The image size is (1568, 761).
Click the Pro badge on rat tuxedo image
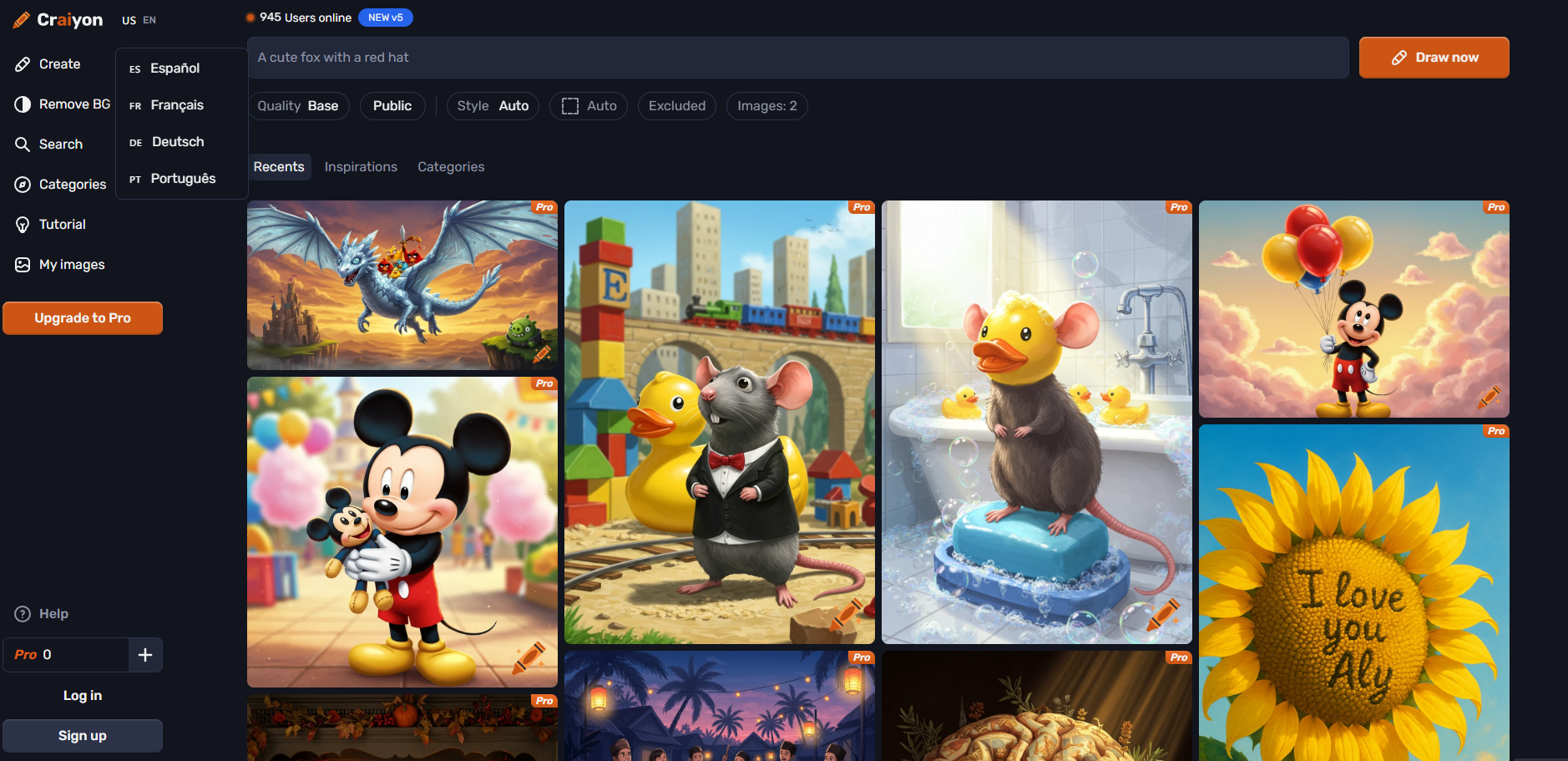pos(862,207)
